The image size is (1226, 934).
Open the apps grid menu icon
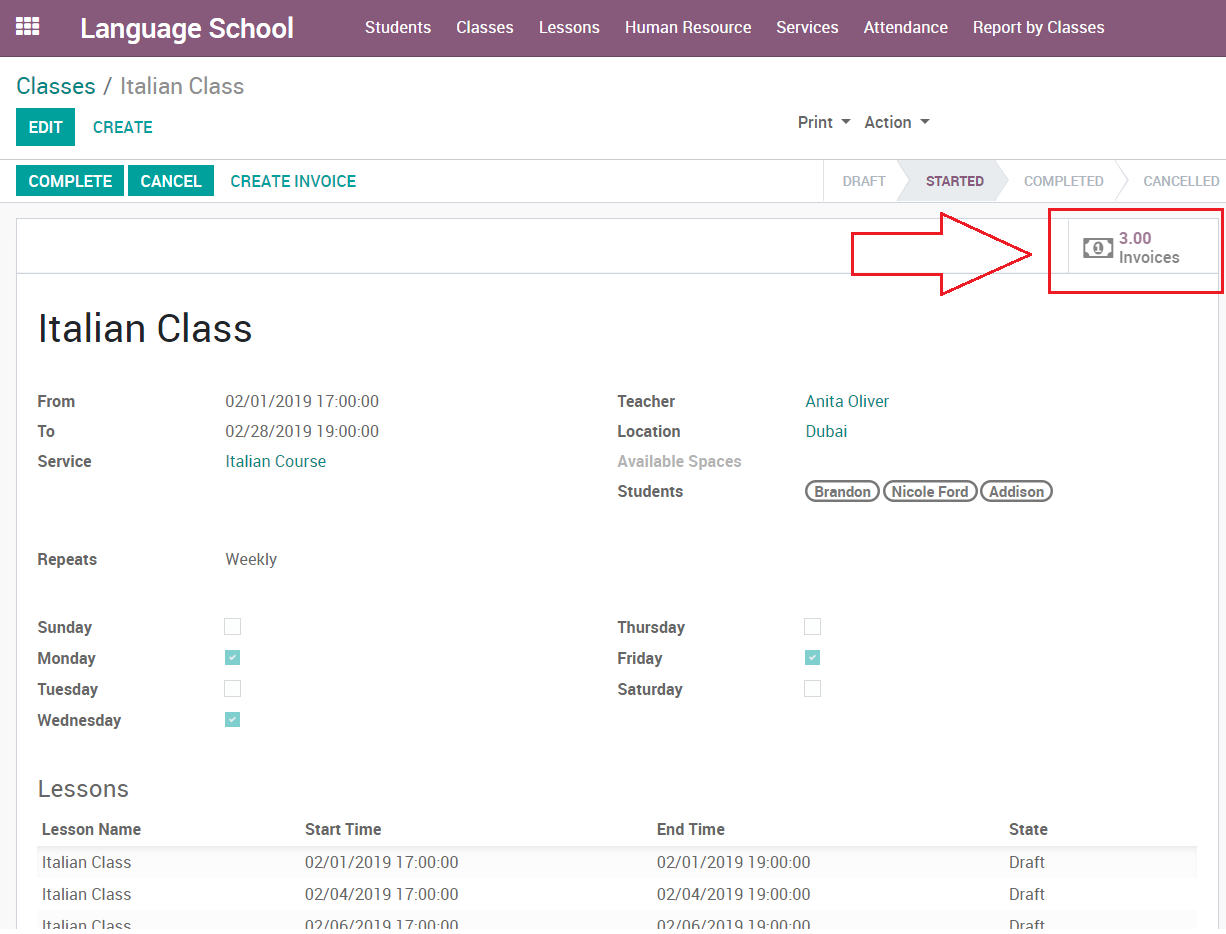pos(27,27)
